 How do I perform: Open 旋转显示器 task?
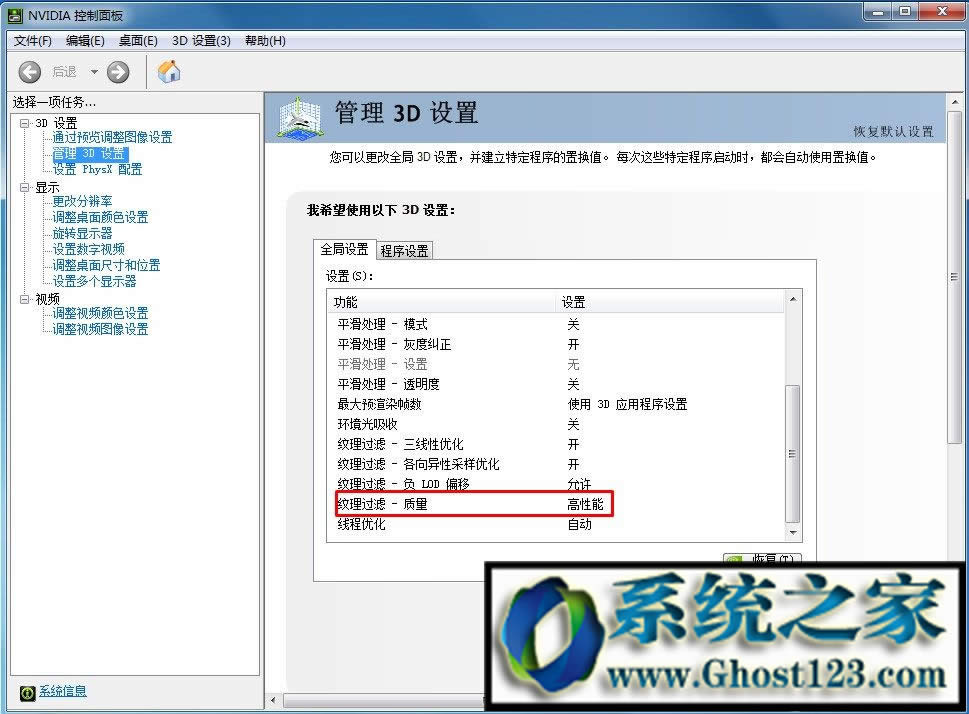(82, 233)
